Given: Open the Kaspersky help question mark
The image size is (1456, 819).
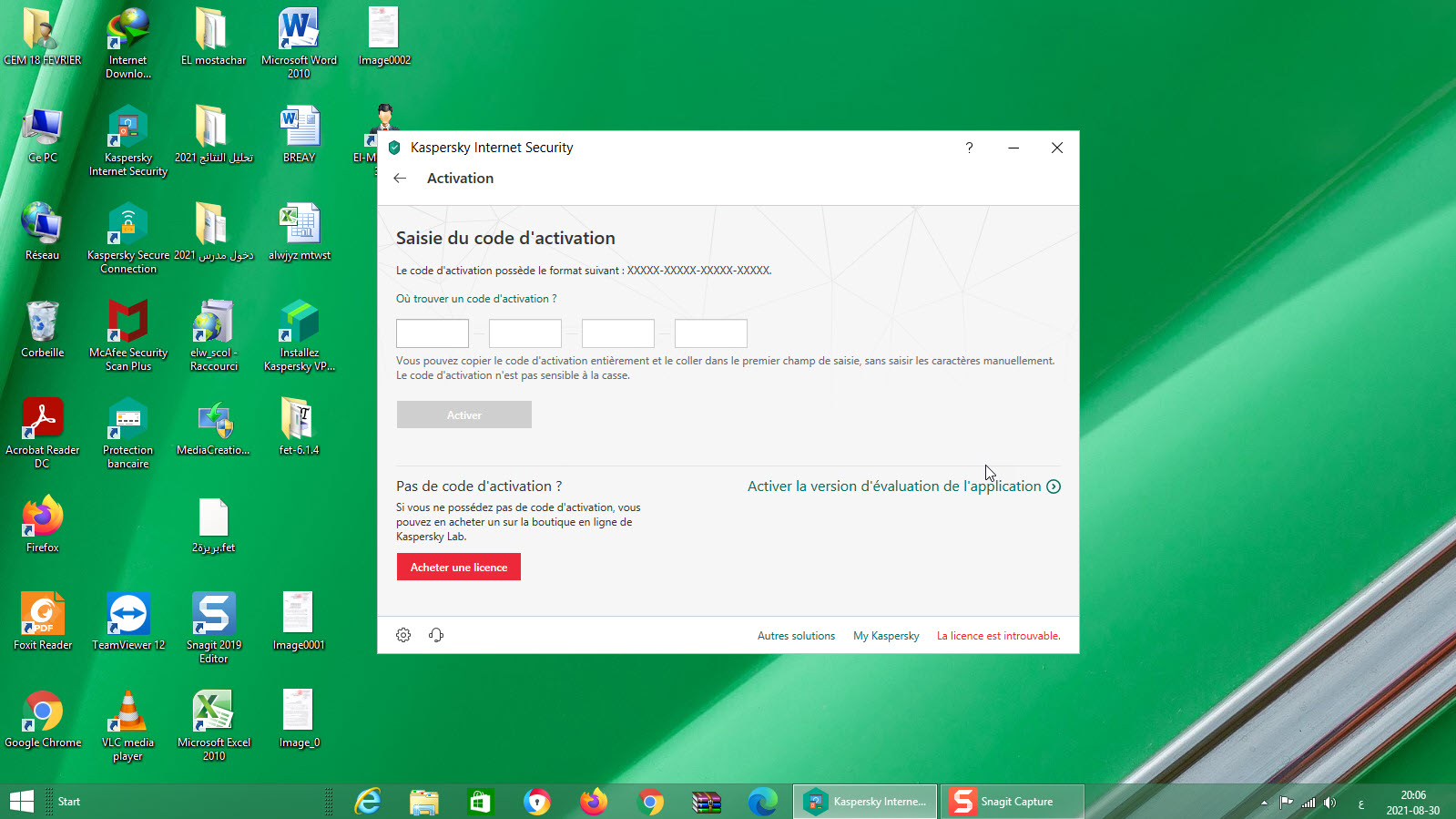Looking at the screenshot, I should pyautogui.click(x=969, y=148).
